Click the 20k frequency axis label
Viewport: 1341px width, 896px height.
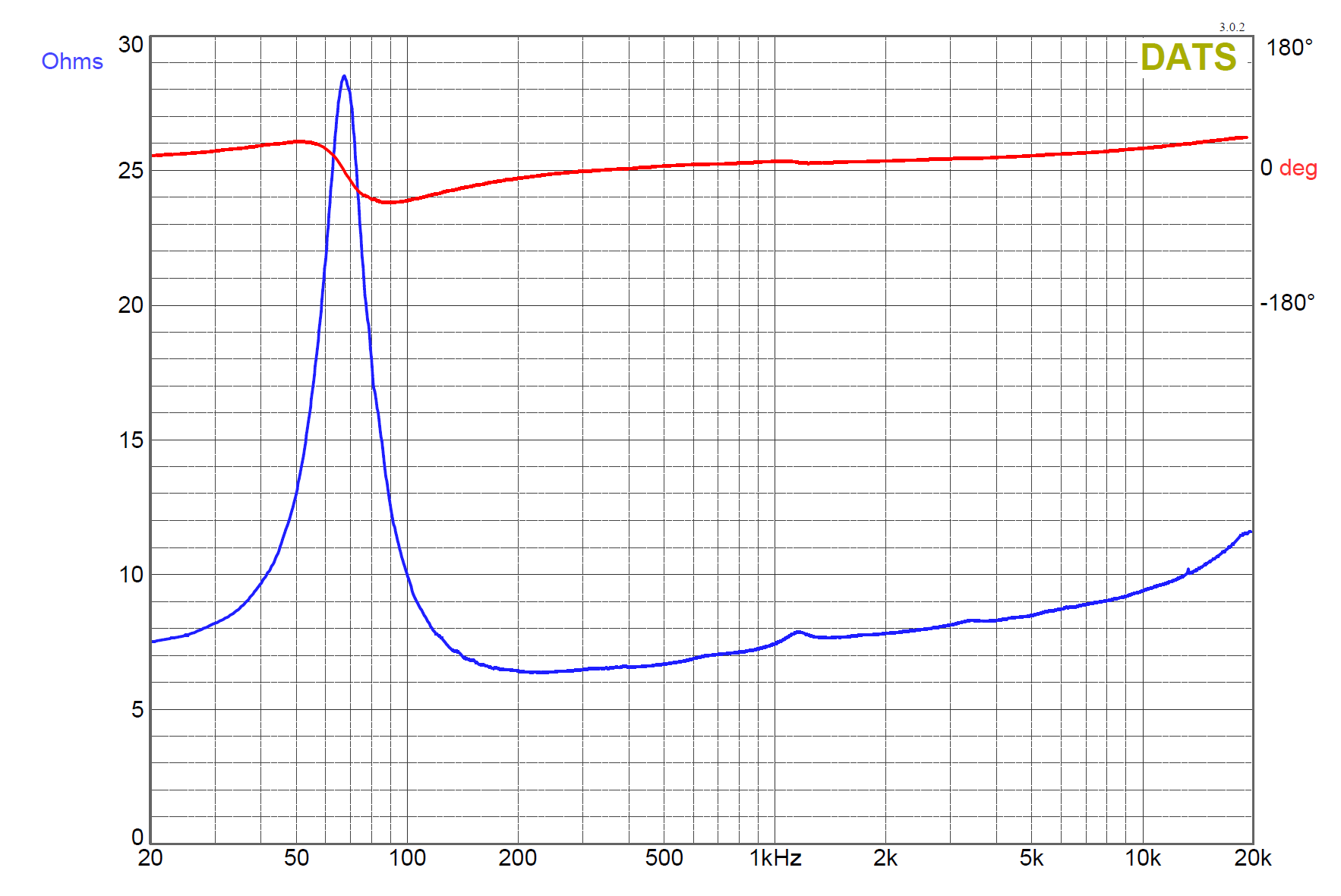point(1253,858)
